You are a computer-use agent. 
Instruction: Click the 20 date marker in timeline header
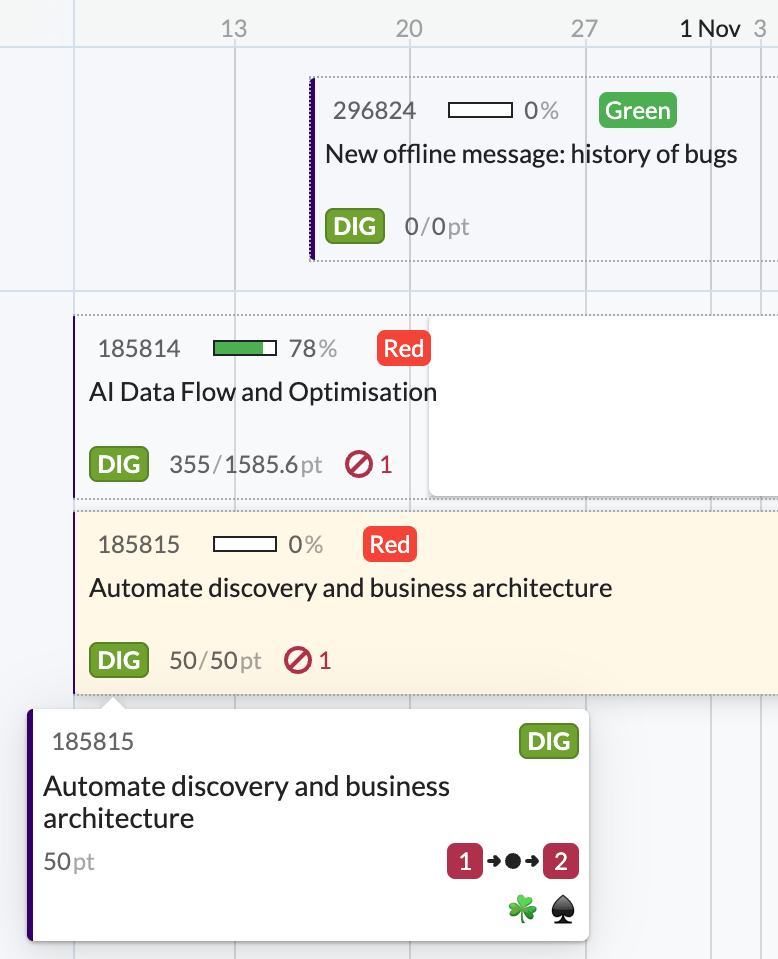(x=408, y=28)
